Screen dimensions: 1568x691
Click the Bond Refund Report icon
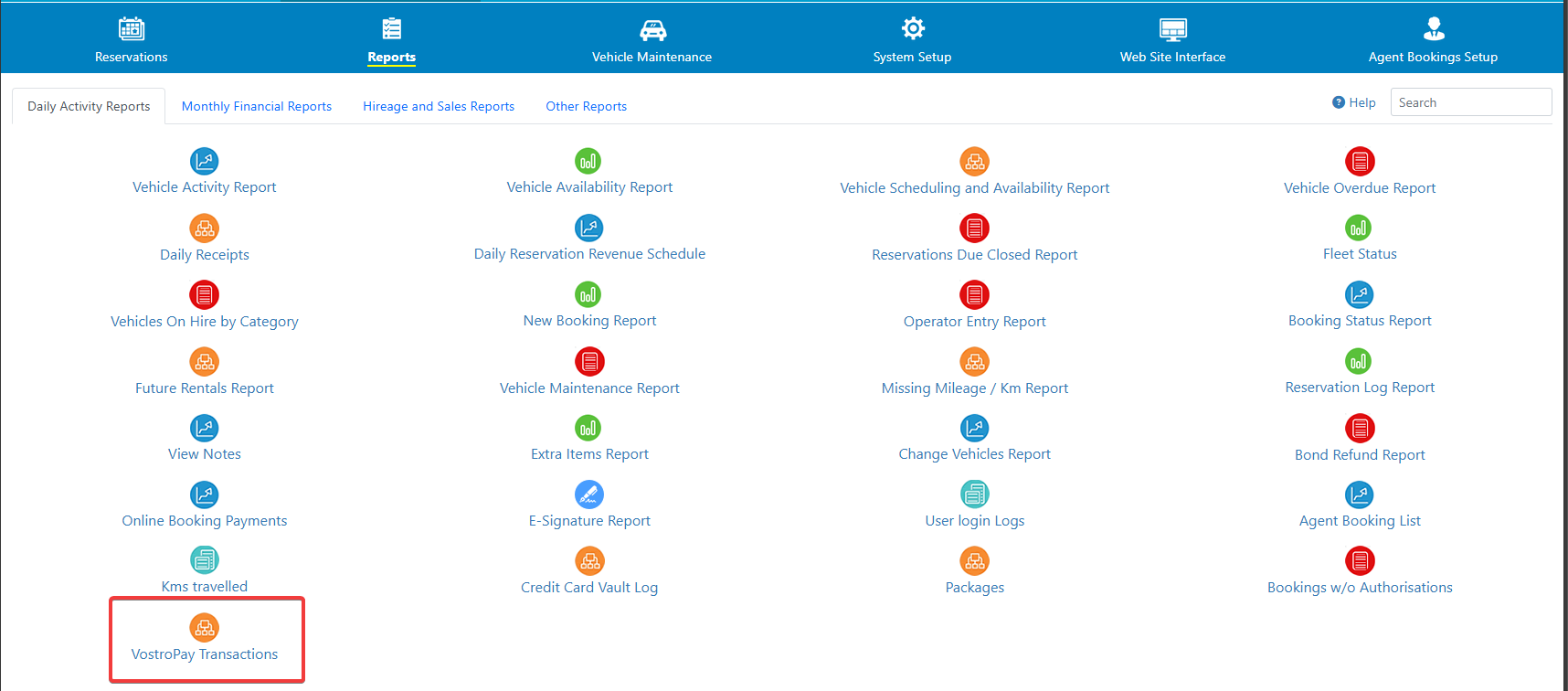click(1360, 428)
